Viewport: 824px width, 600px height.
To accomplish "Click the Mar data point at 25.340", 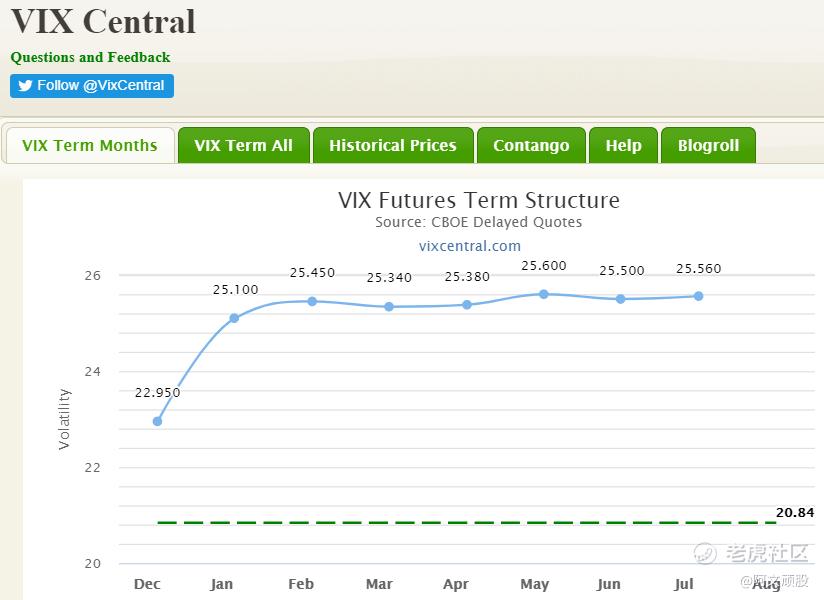I will click(x=389, y=306).
